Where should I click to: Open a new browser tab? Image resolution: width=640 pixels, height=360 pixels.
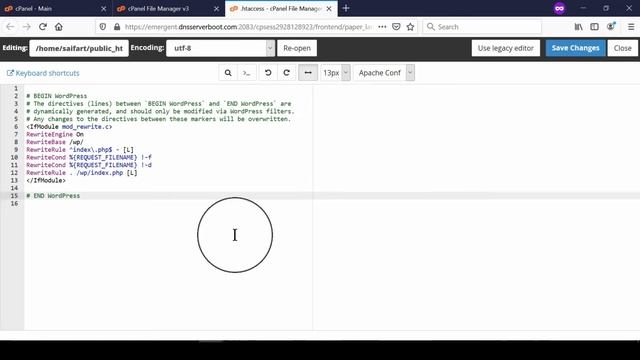coord(346,8)
